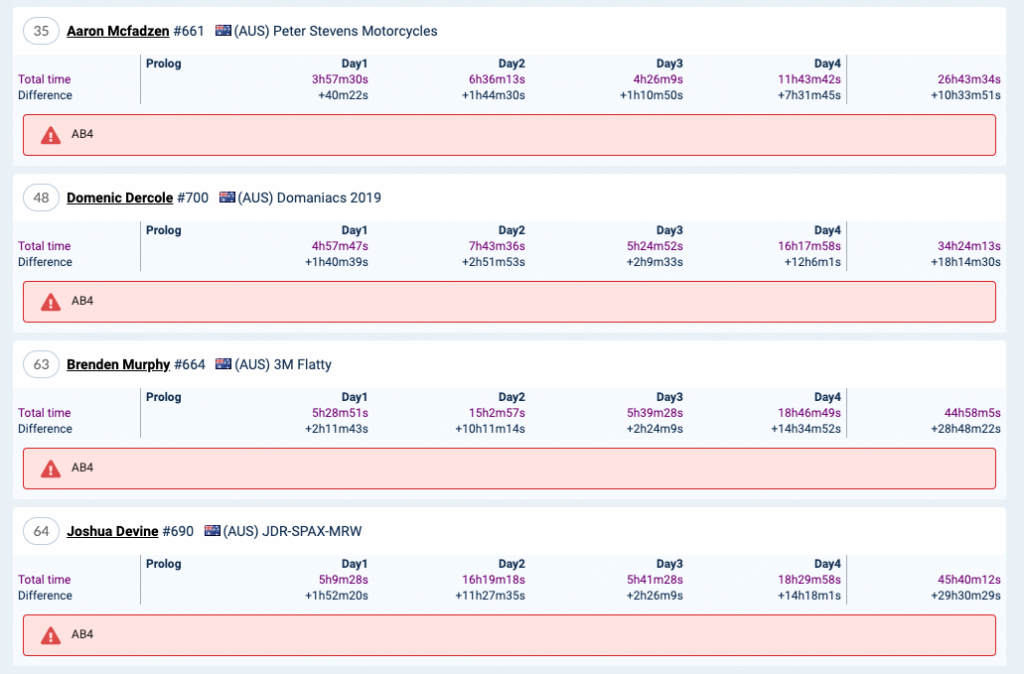The width and height of the screenshot is (1024, 674).
Task: Click position badge number 35
Action: click(41, 31)
